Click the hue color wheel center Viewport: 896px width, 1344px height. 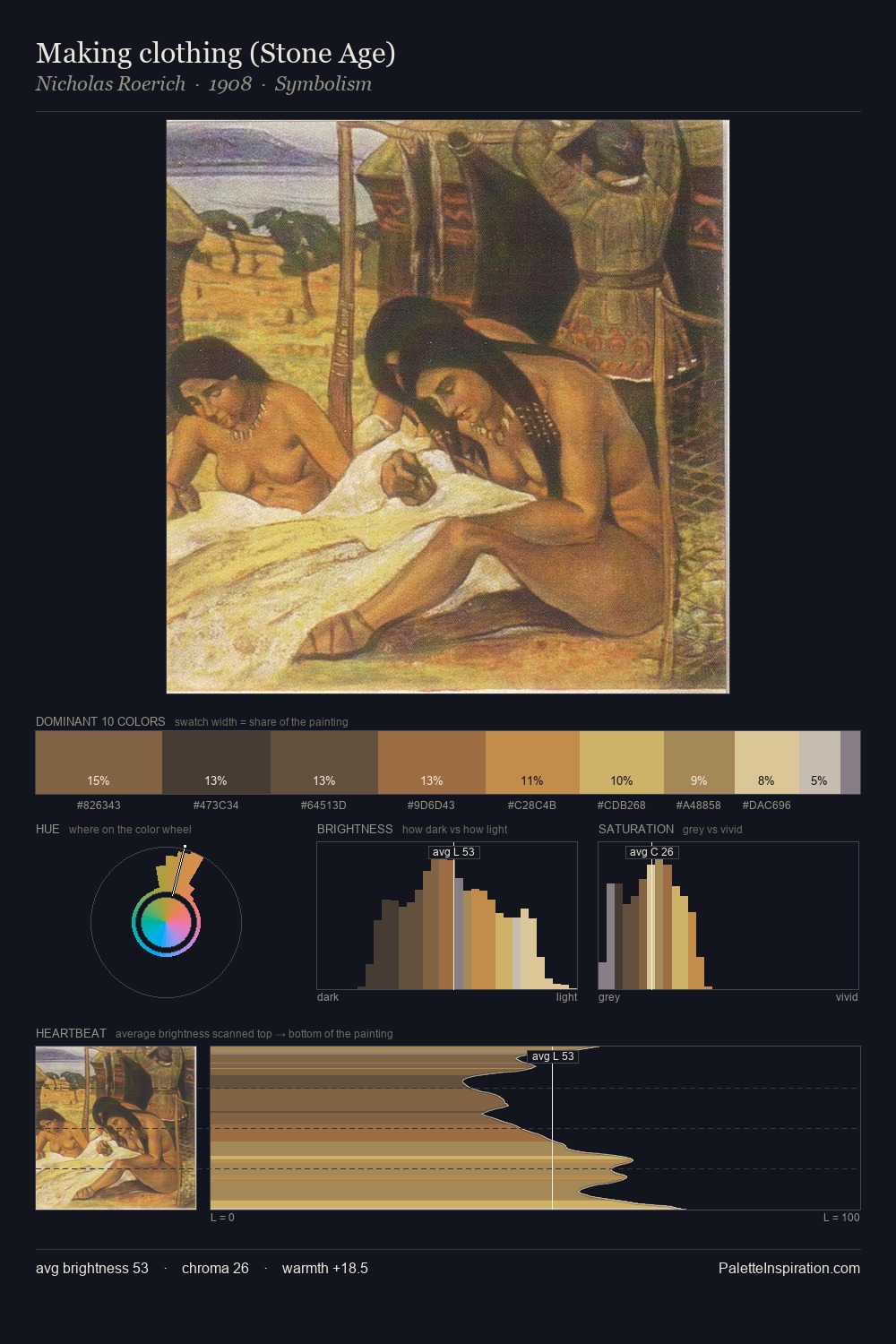(166, 922)
